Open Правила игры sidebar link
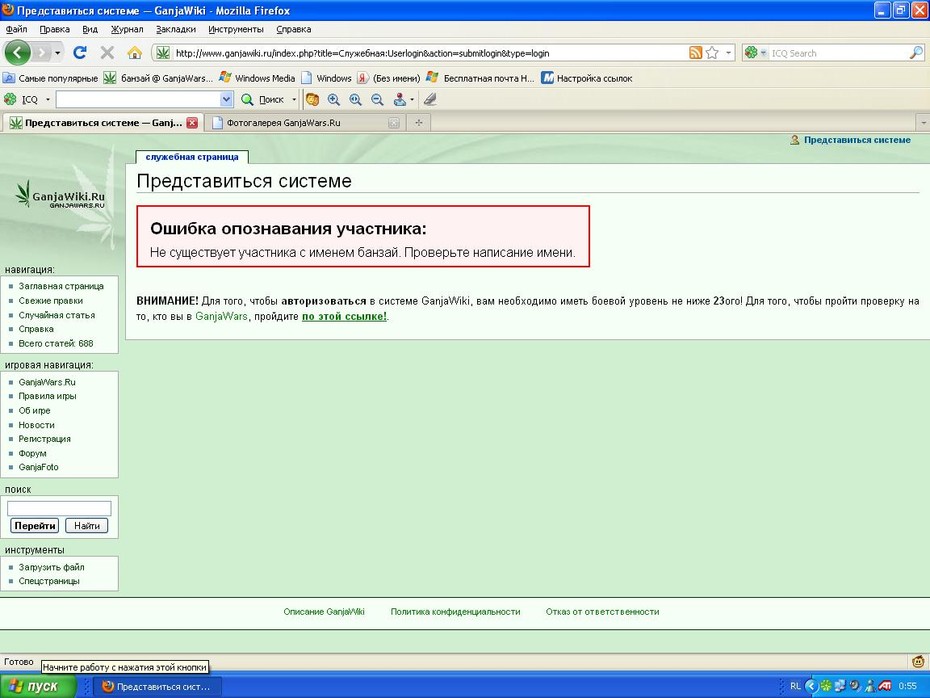Viewport: 930px width, 698px height. [x=47, y=396]
